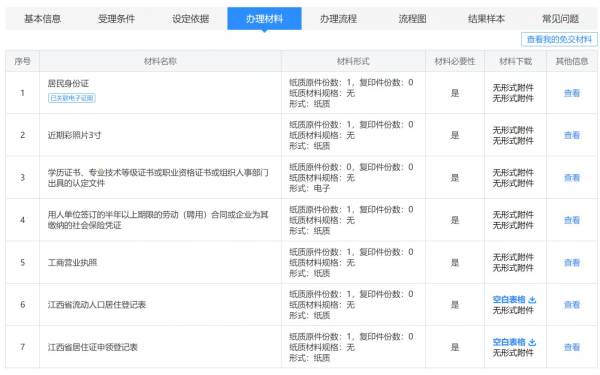Click the 材料下载 column header

515,61
